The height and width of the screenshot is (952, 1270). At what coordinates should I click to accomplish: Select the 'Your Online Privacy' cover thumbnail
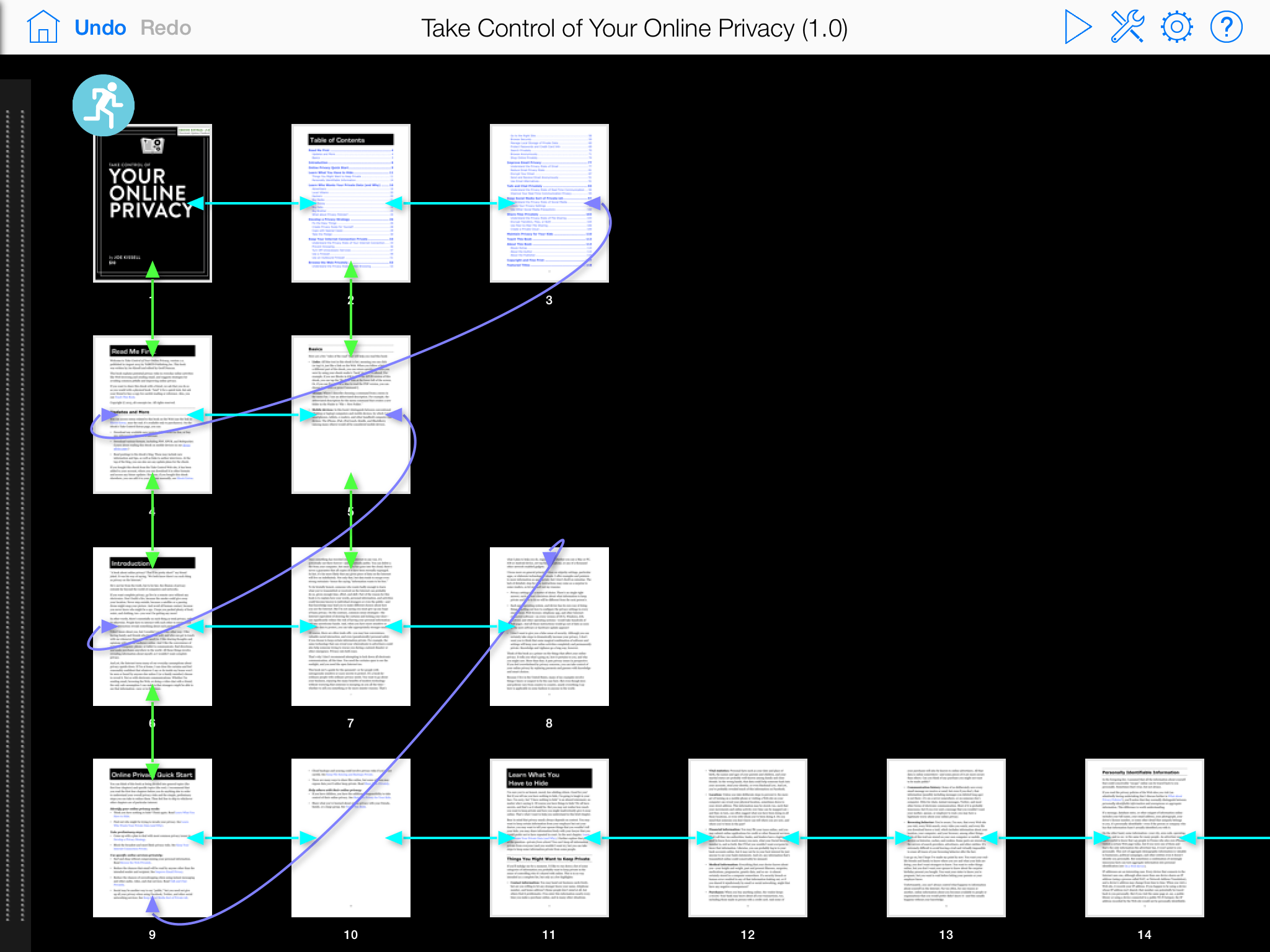(x=152, y=205)
